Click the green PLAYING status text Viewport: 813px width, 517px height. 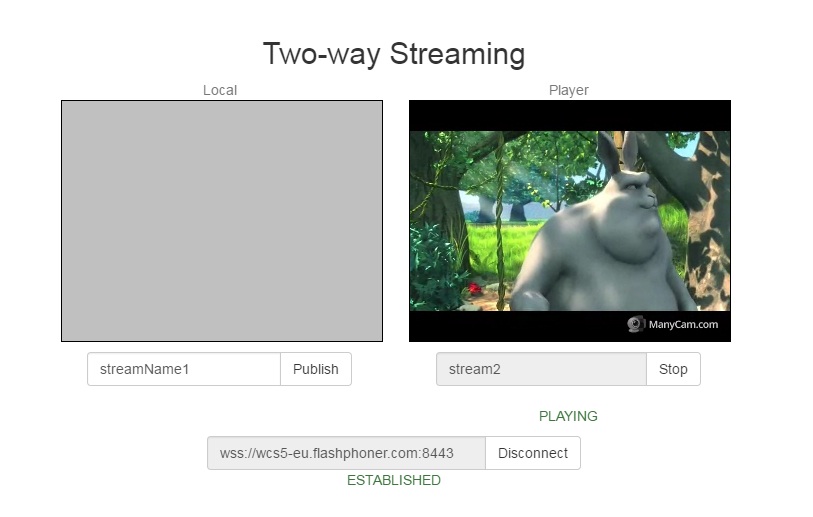pyautogui.click(x=568, y=416)
